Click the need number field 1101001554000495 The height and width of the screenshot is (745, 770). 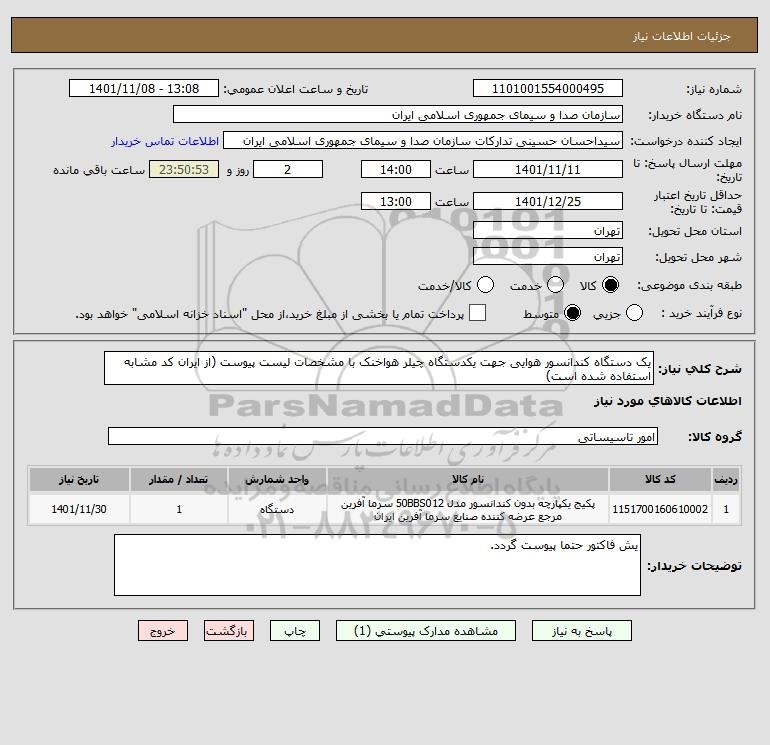548,89
